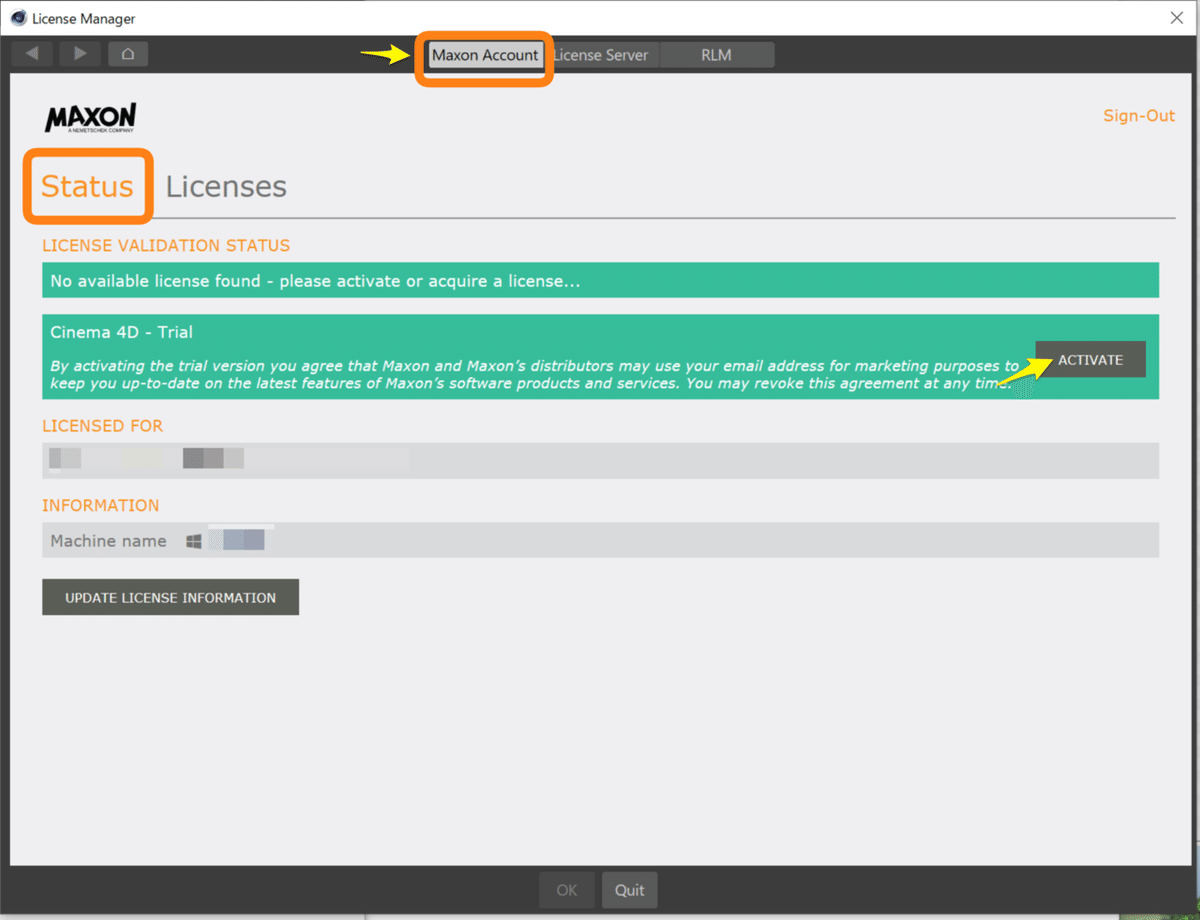Go forward with the right arrow button

(x=80, y=54)
